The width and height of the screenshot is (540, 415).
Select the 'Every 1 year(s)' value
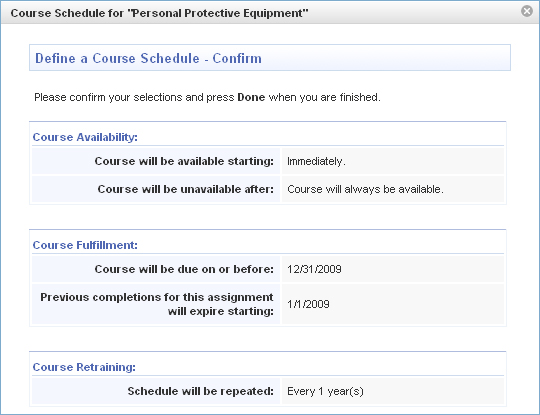click(x=325, y=391)
